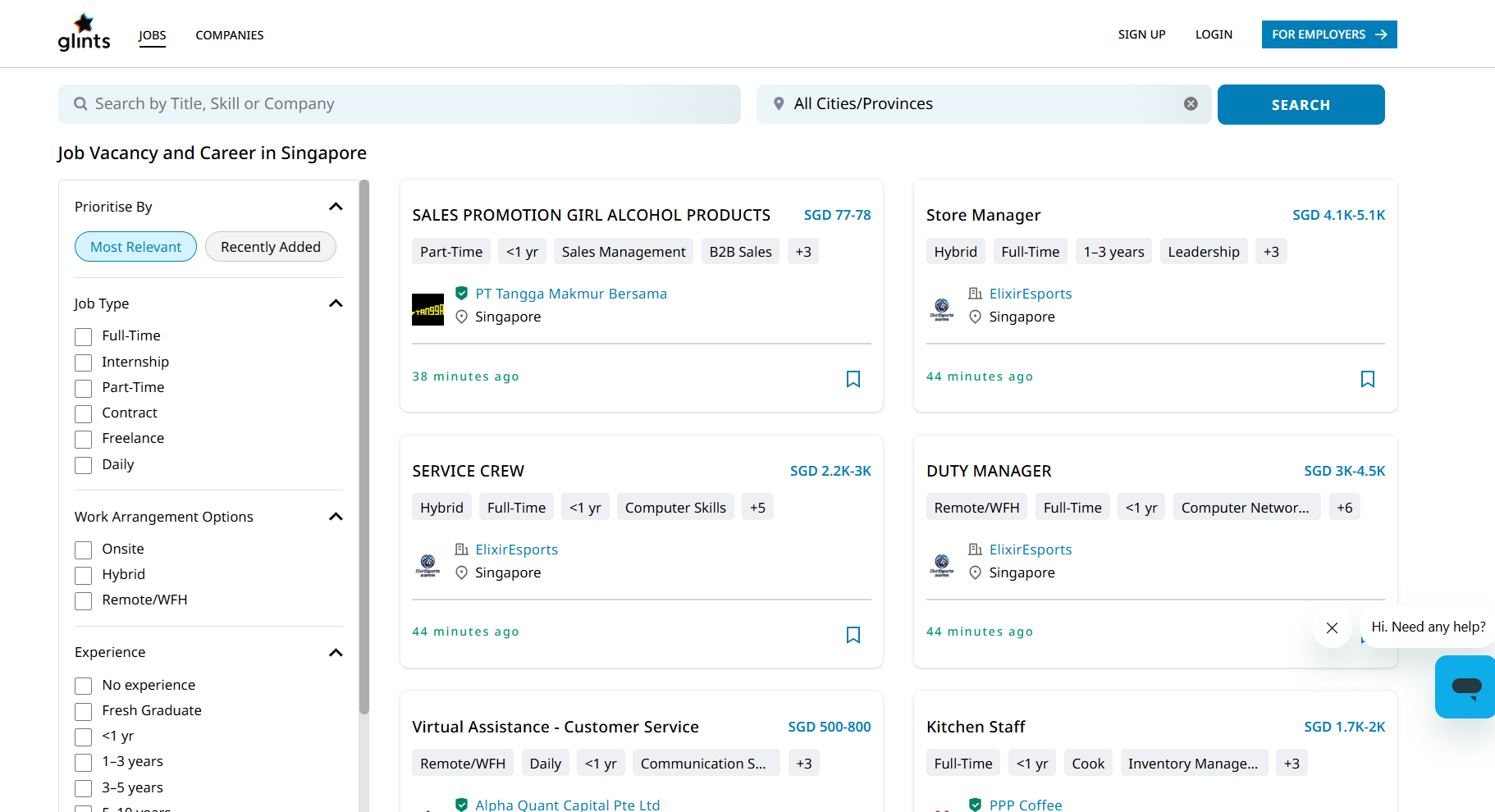This screenshot has width=1495, height=812.
Task: Check the Part-Time job type
Action: pos(83,388)
